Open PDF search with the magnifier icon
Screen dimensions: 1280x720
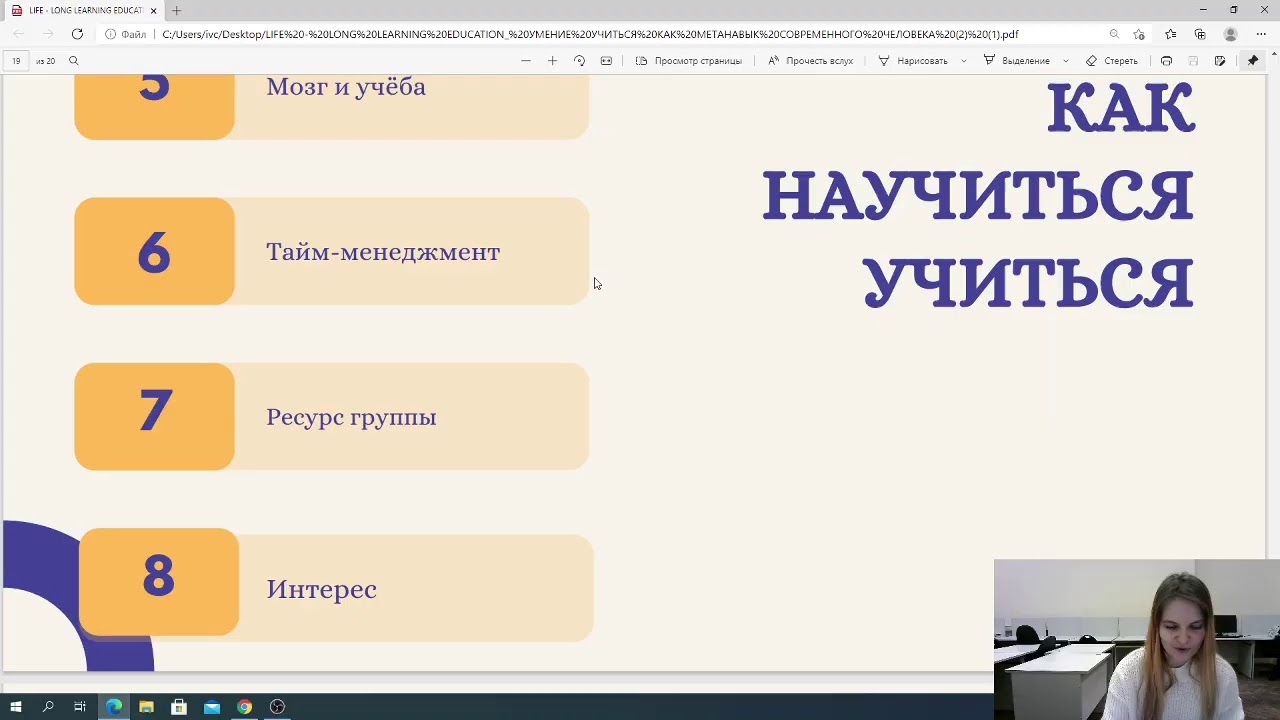pyautogui.click(x=73, y=61)
